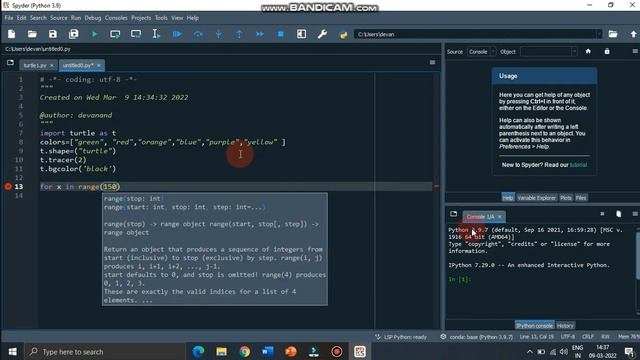Open console pane options menu
The height and width of the screenshot is (360, 640).
click(635, 214)
